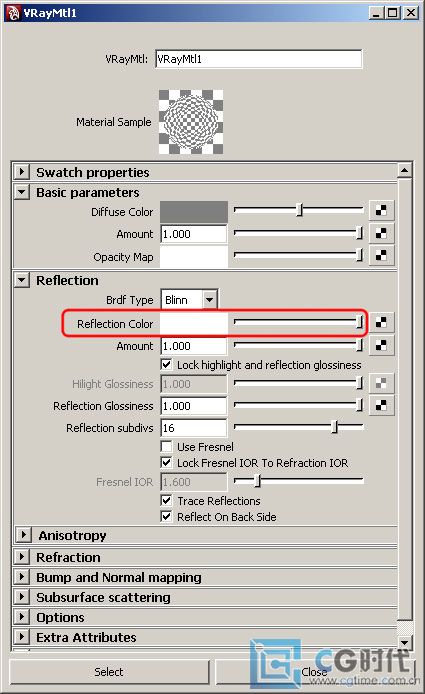Screen dimensions: 425x694
Task: Click the Opacity Map checker icon
Action: click(381, 255)
